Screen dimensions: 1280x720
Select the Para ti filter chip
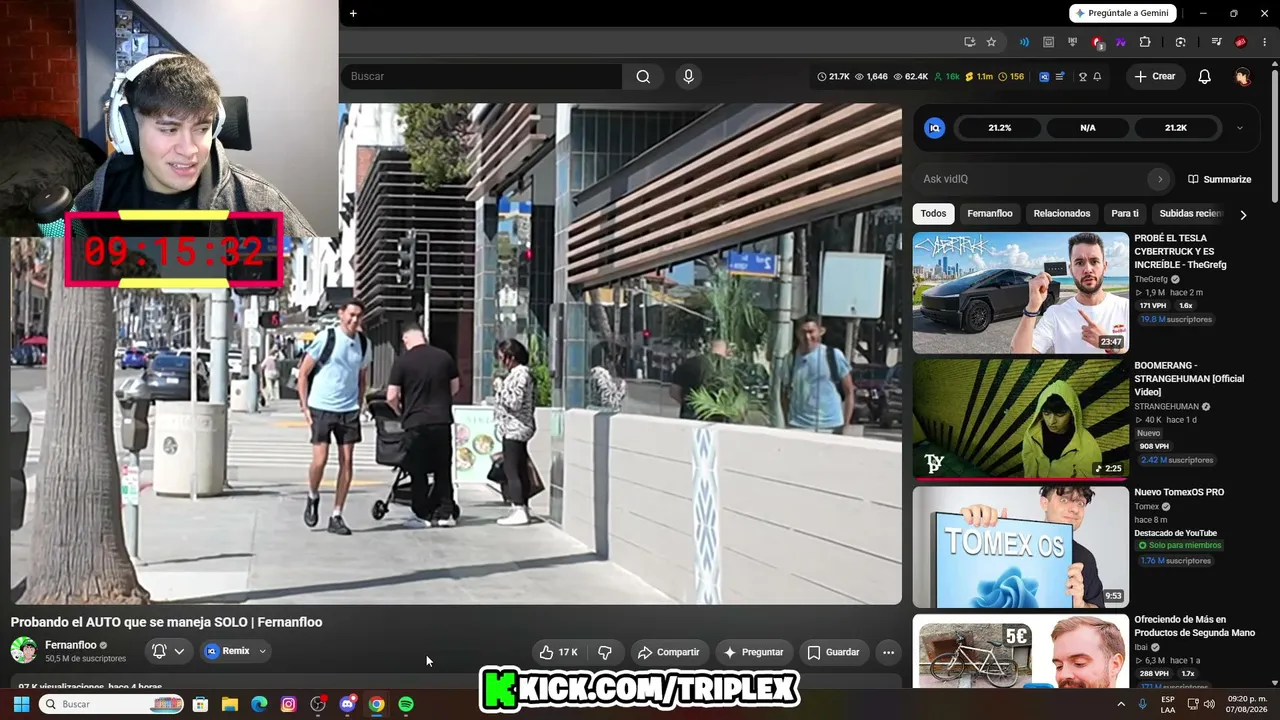coord(1125,213)
